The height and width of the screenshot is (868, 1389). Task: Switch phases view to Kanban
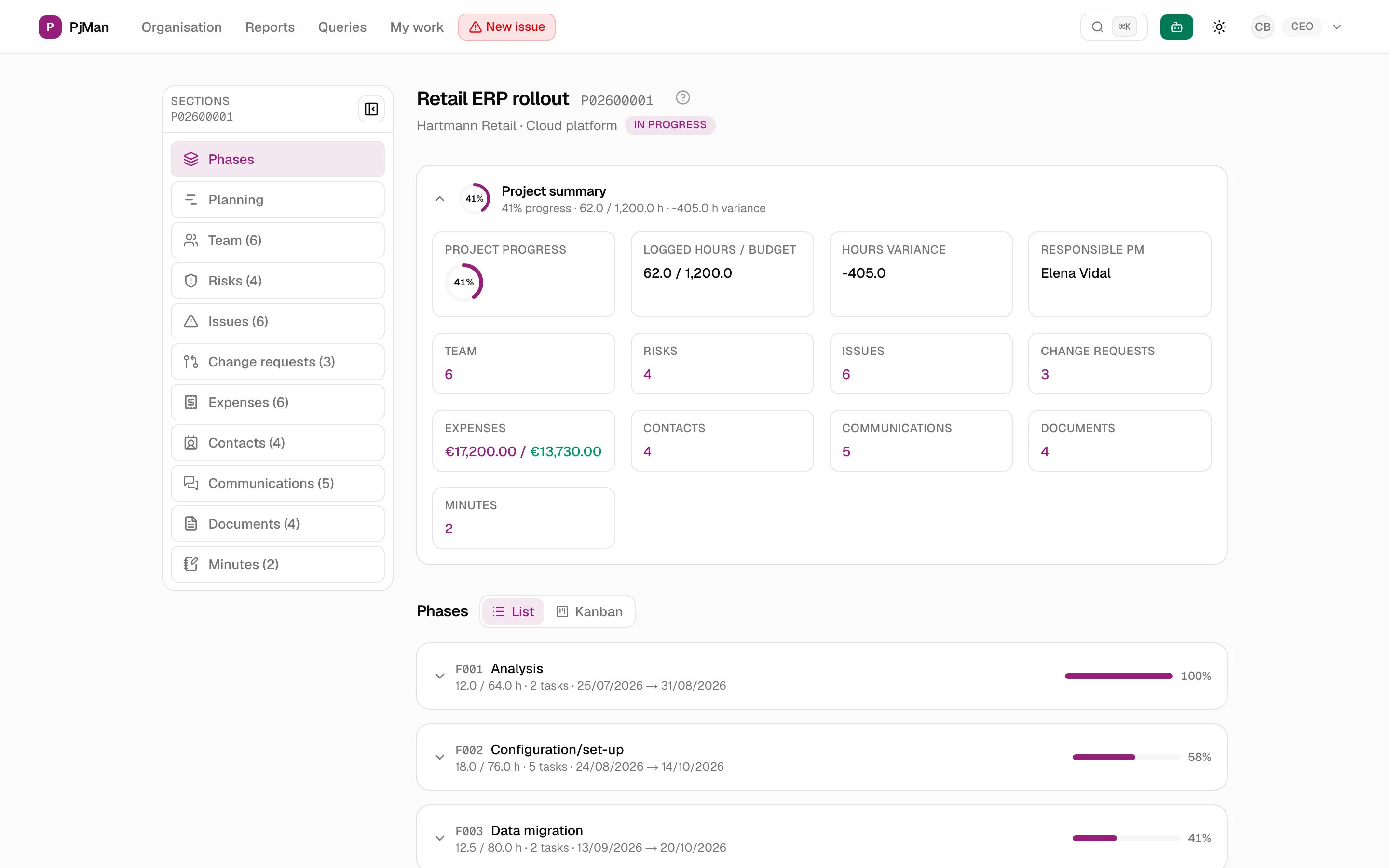[589, 611]
